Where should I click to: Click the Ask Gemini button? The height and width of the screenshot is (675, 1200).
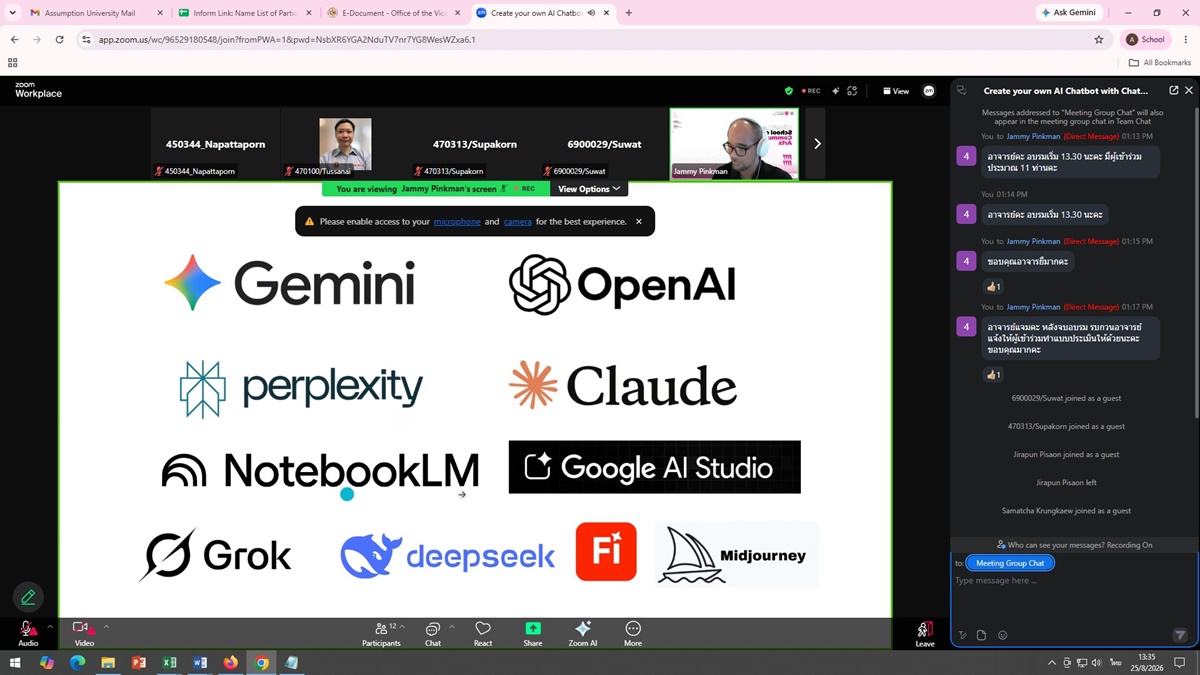[x=1069, y=13]
